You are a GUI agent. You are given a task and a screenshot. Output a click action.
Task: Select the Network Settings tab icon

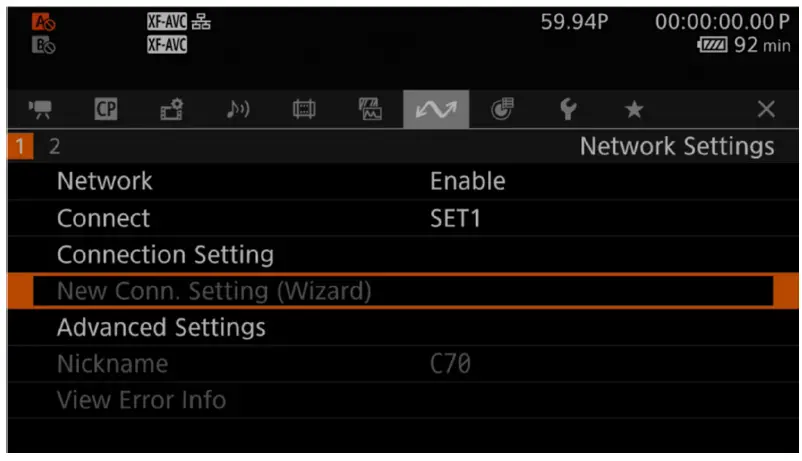pyautogui.click(x=431, y=110)
